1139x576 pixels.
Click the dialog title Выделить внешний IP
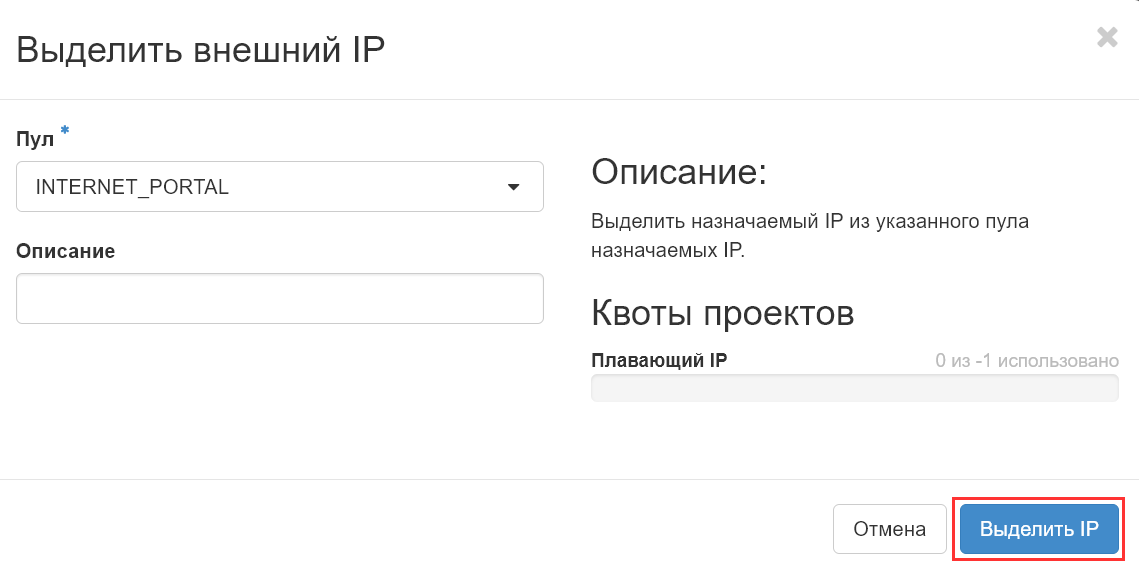tap(200, 49)
